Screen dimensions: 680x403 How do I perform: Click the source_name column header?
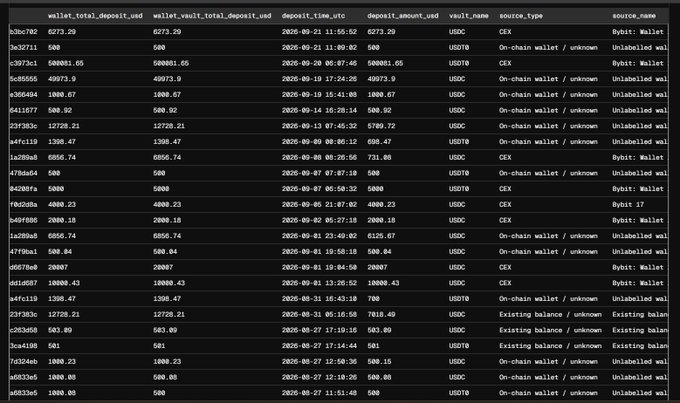click(634, 16)
